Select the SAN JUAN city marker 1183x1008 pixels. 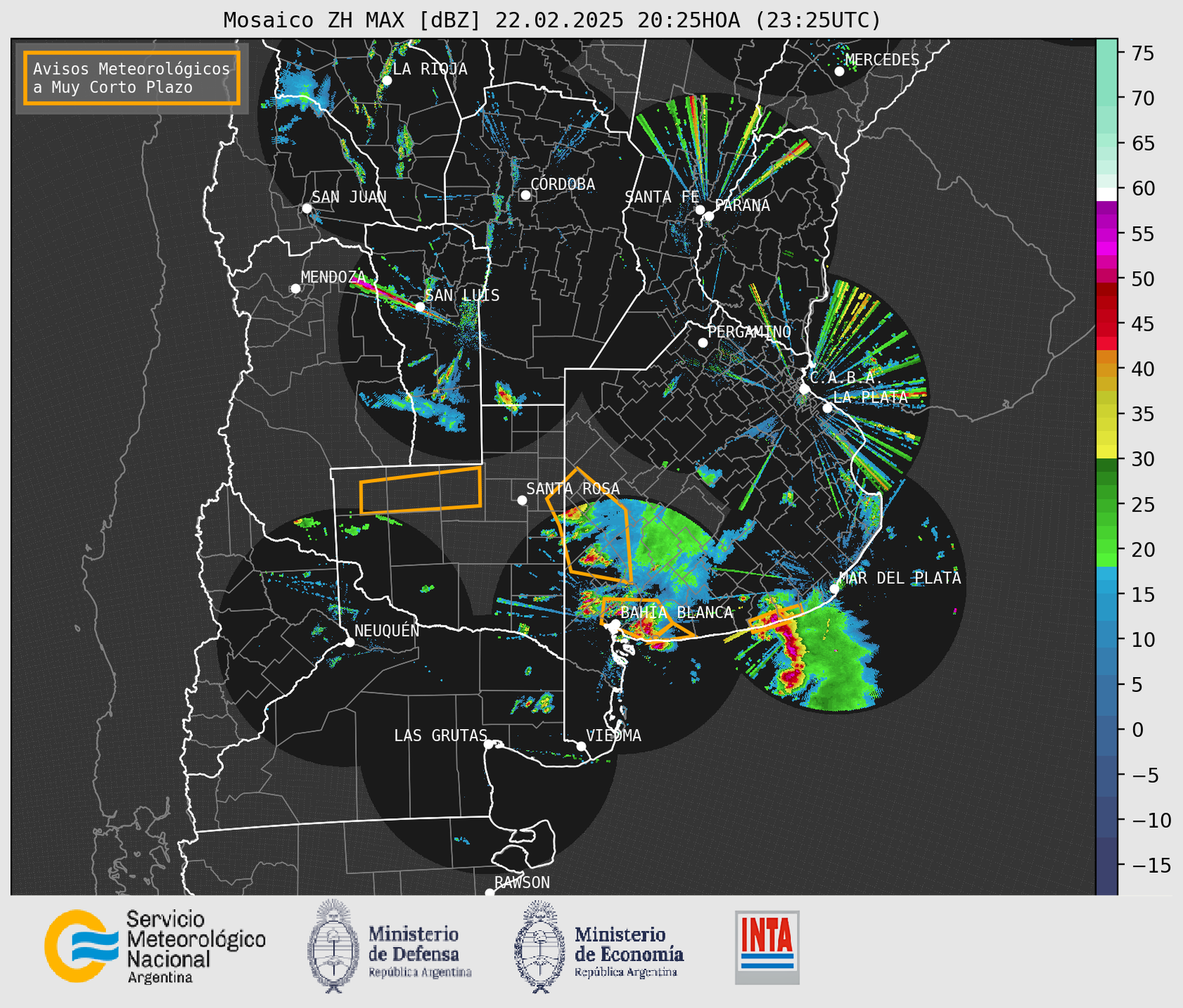[306, 208]
